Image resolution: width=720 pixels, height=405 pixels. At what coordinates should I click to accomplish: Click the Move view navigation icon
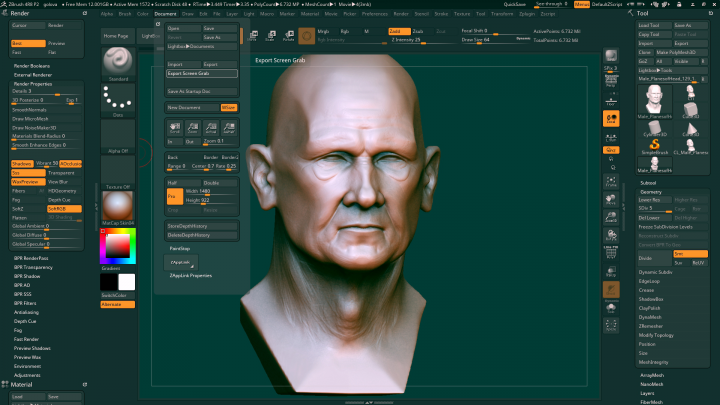[611, 199]
